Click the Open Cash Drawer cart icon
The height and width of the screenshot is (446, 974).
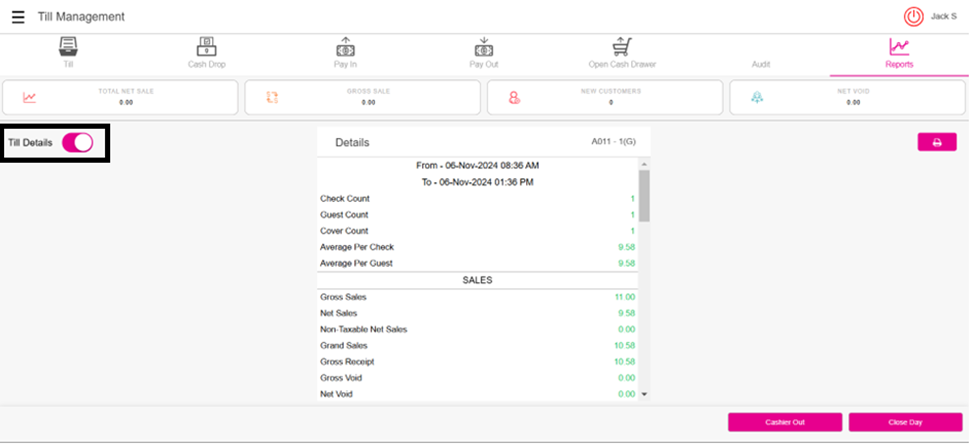point(622,47)
